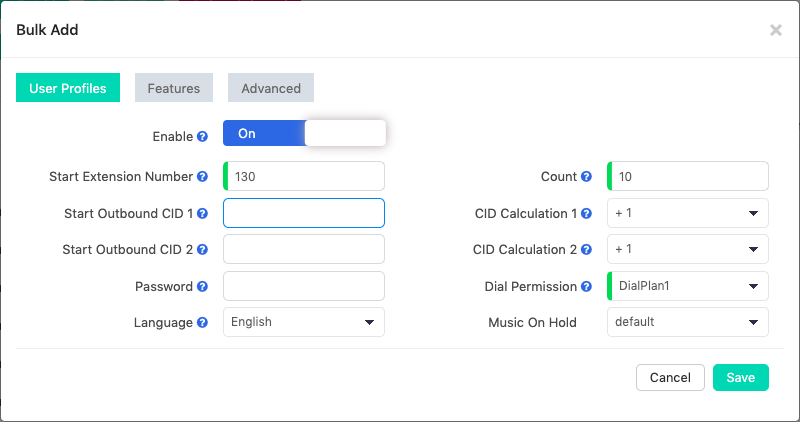The height and width of the screenshot is (422, 800).
Task: Switch to the Advanced tab
Action: coord(271,88)
